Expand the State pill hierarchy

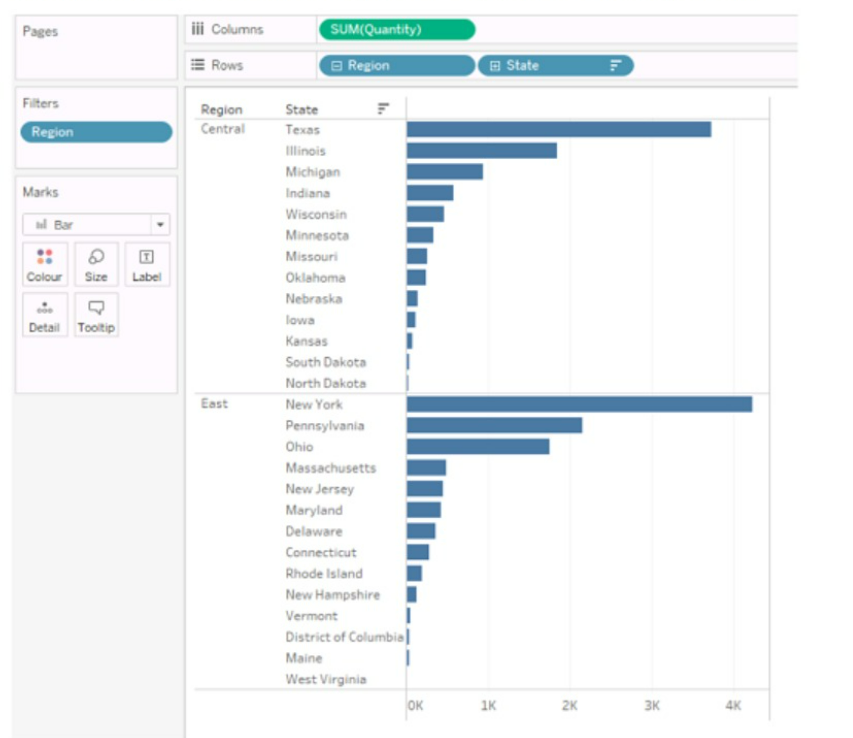(494, 66)
